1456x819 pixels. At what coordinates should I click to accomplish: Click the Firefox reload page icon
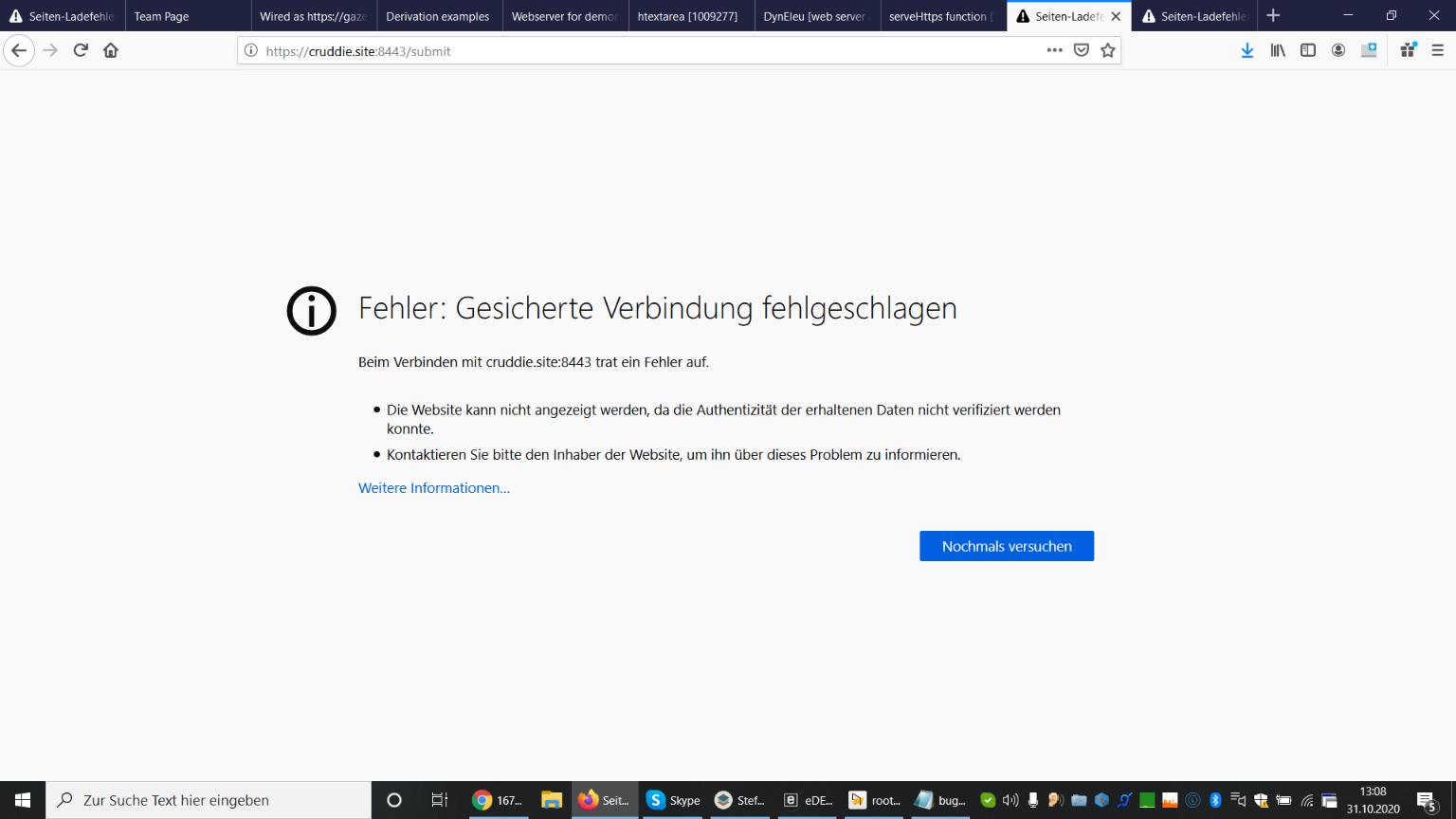(81, 50)
